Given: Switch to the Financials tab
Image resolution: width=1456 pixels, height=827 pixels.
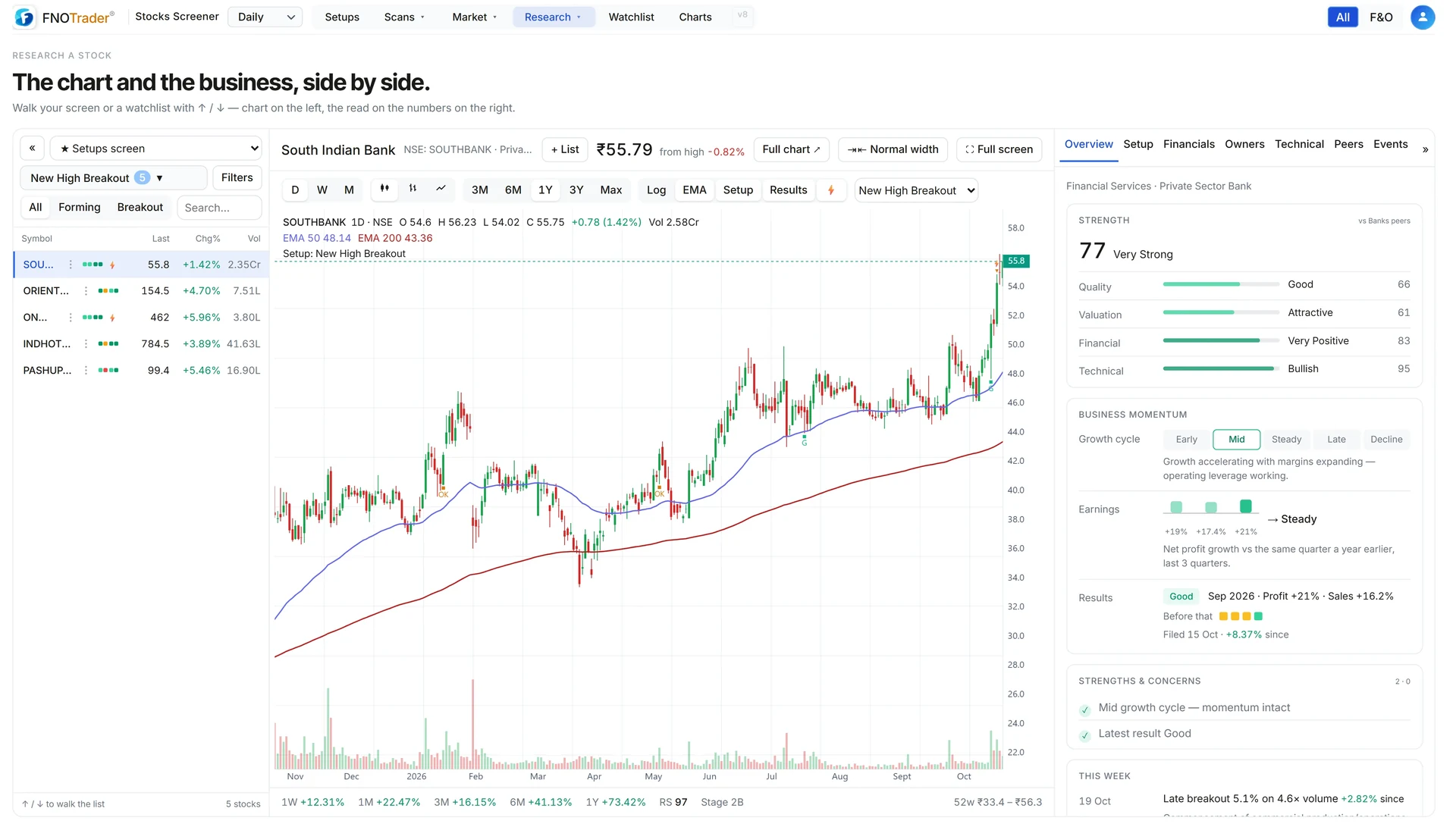Looking at the screenshot, I should (1188, 144).
